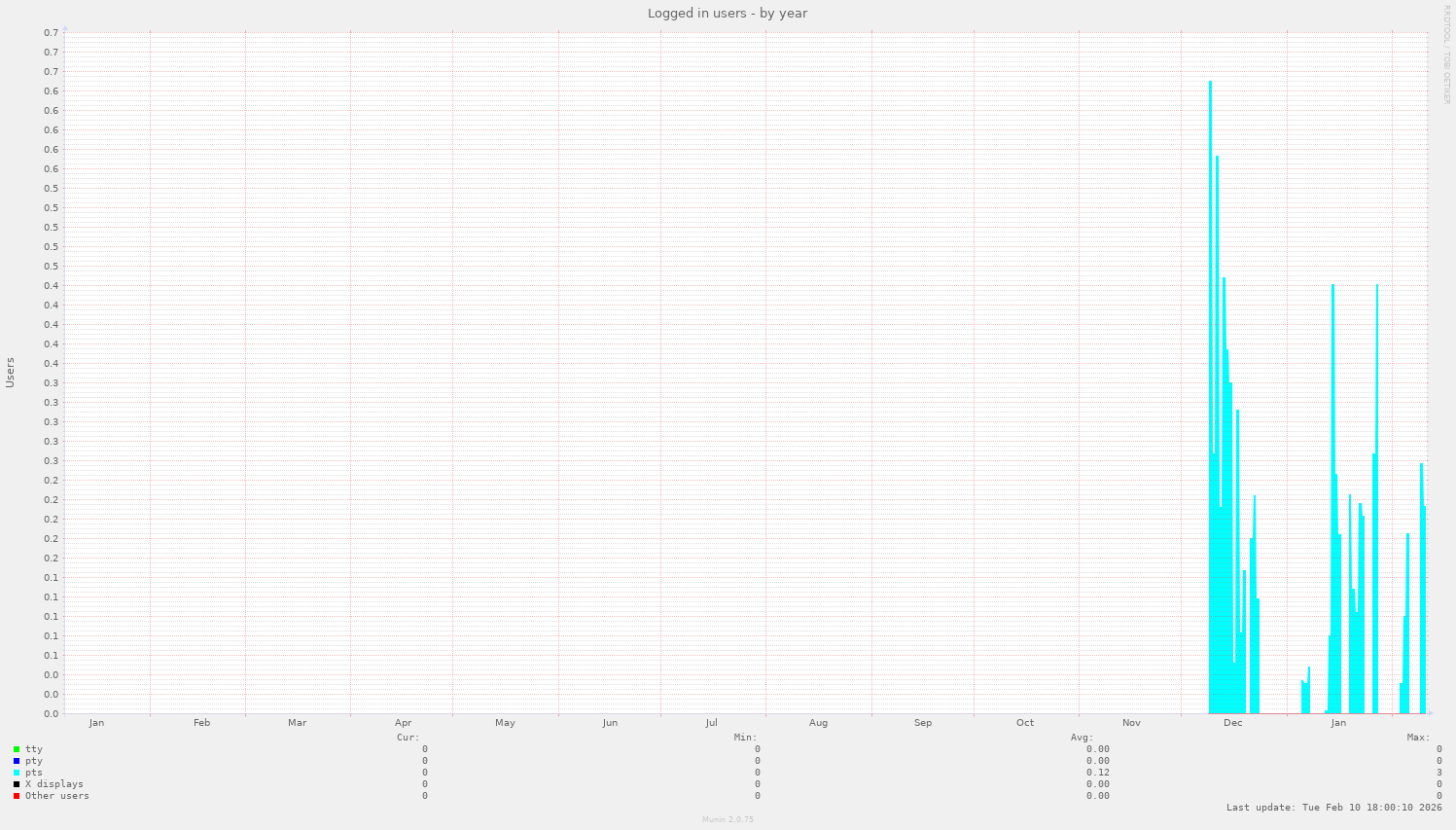1456x830 pixels.
Task: Click the Munin 2.0.75 footer logo text
Action: tap(727, 819)
